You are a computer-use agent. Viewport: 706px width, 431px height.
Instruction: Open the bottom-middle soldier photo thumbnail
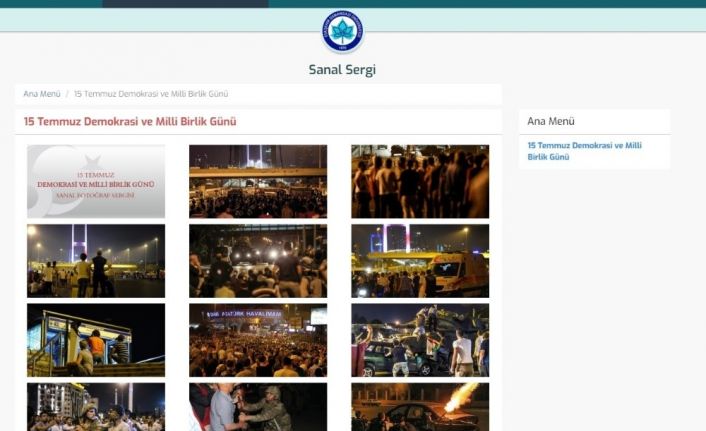258,407
